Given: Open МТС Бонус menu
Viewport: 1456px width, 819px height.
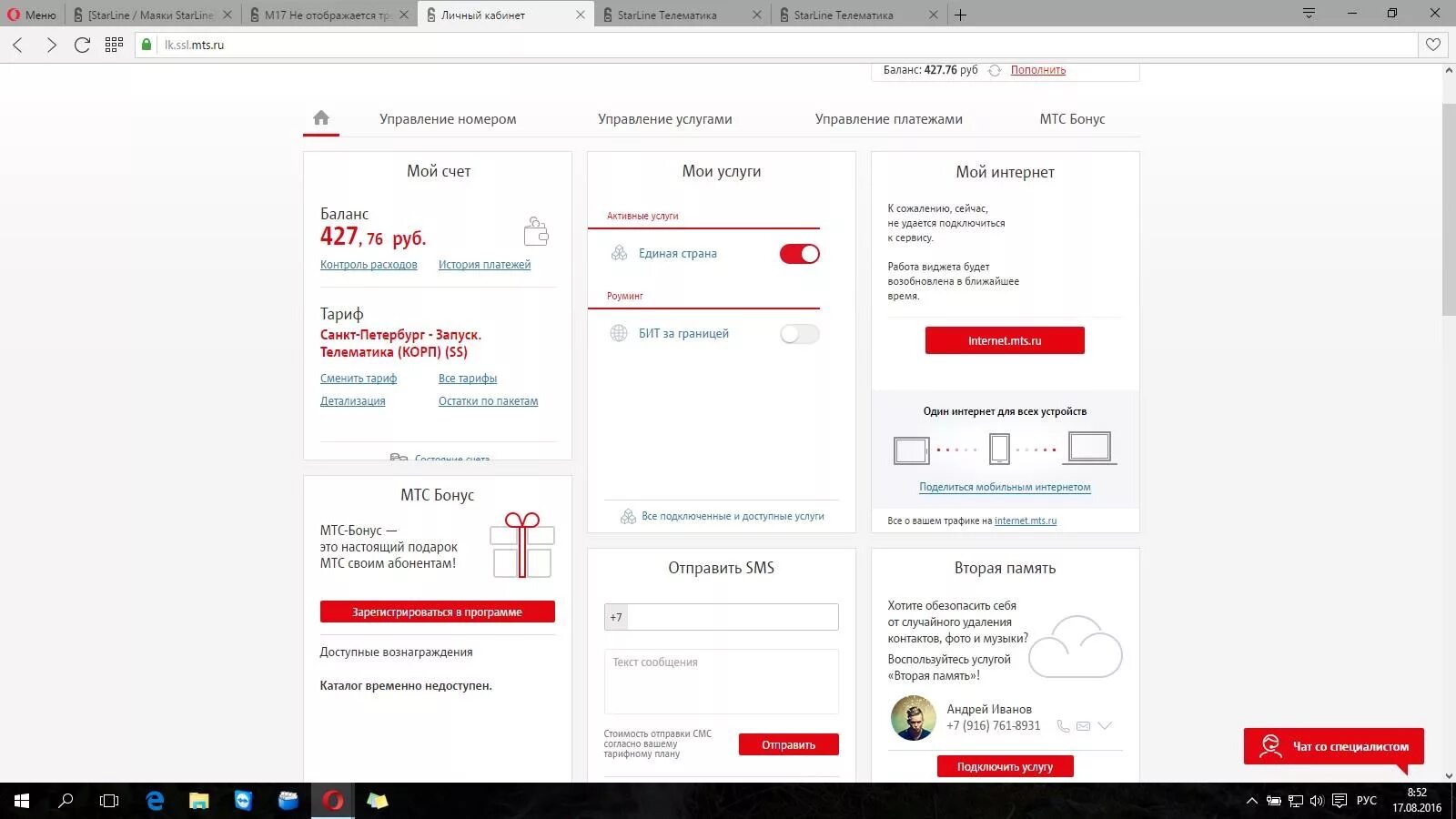Looking at the screenshot, I should pos(1072,119).
